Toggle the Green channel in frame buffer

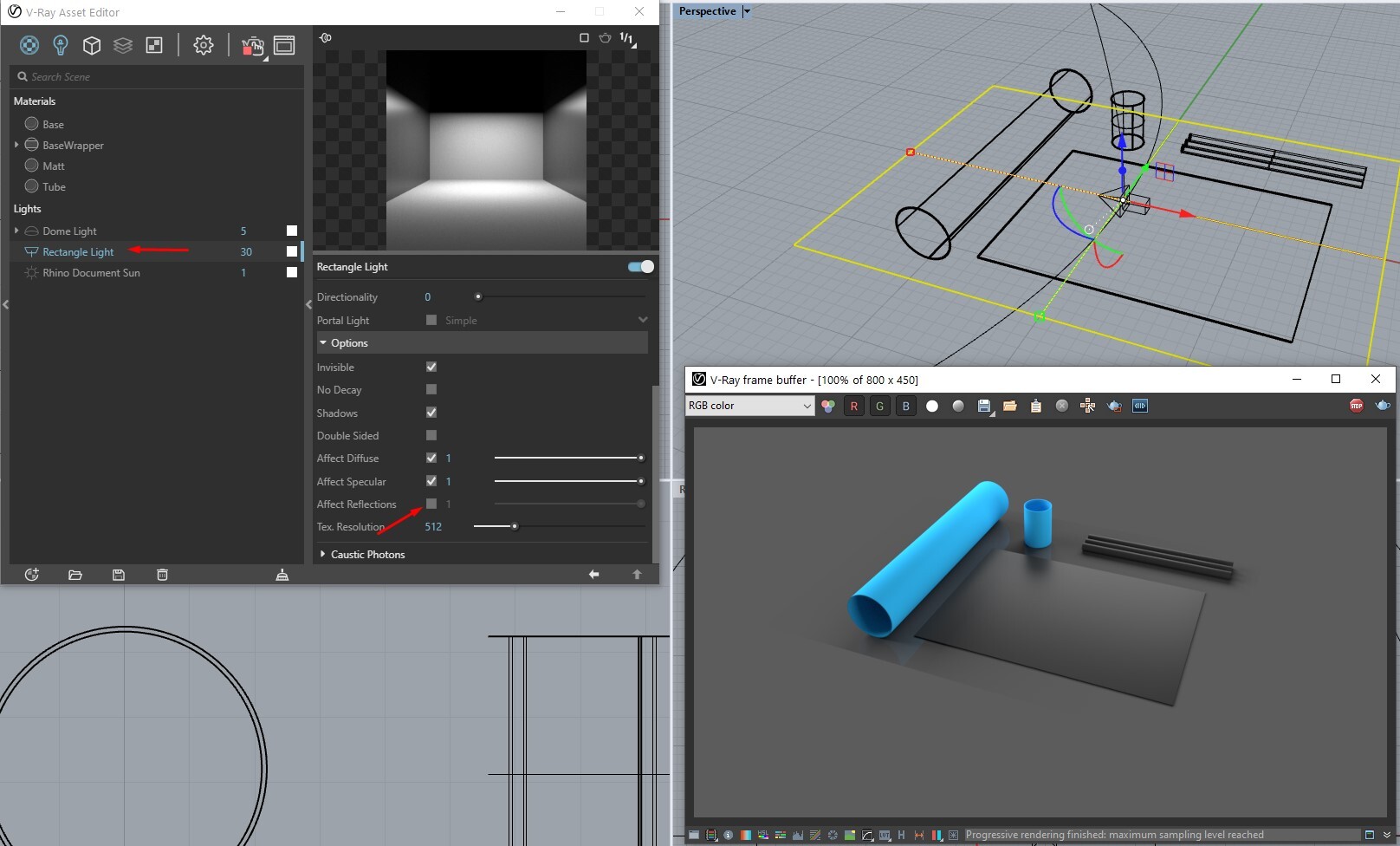coord(880,406)
